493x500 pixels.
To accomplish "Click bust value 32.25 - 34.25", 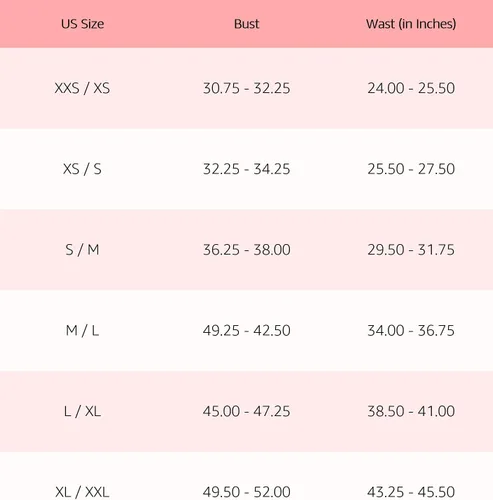I will tap(247, 169).
